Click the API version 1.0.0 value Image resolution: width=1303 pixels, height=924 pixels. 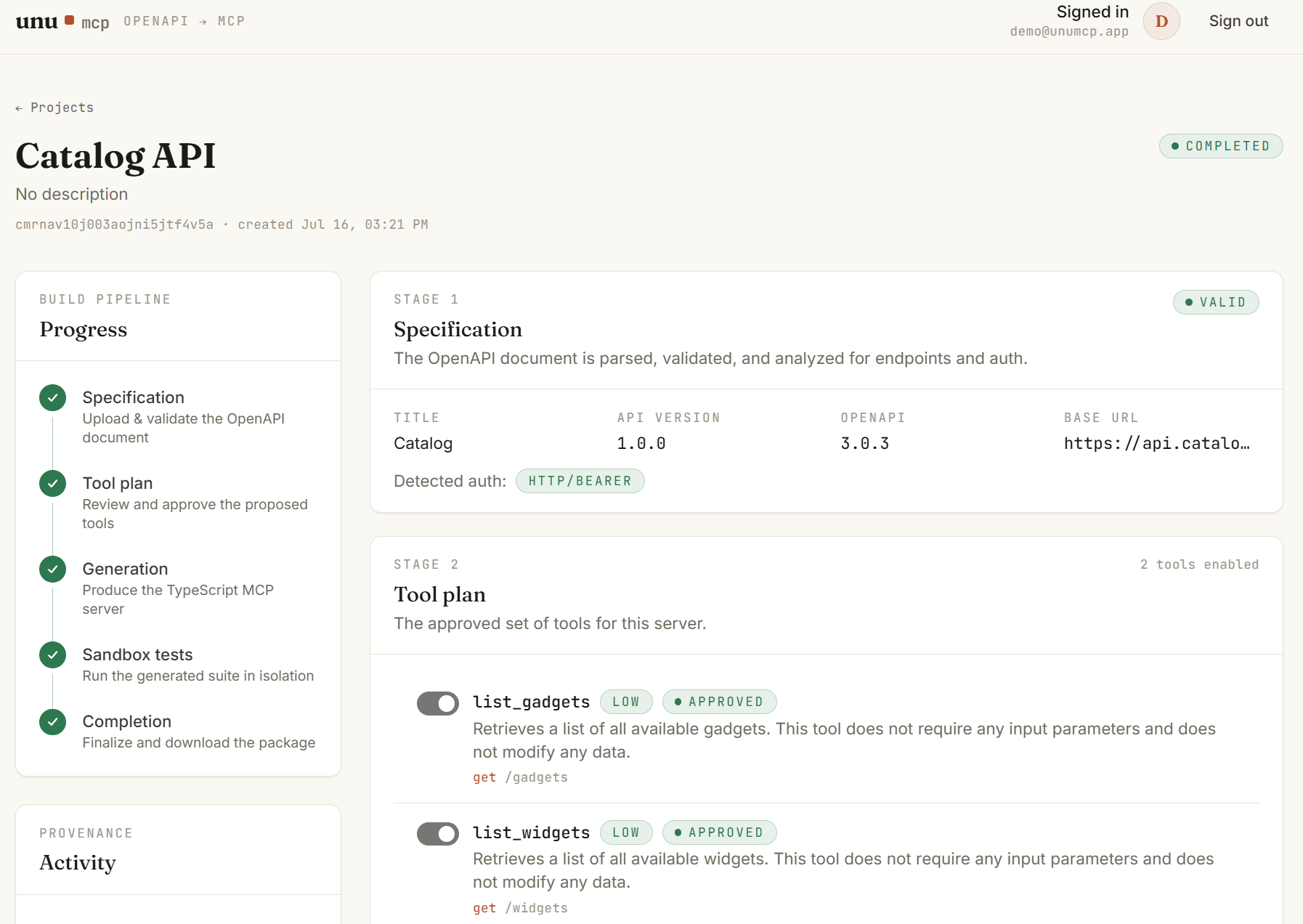coord(641,443)
